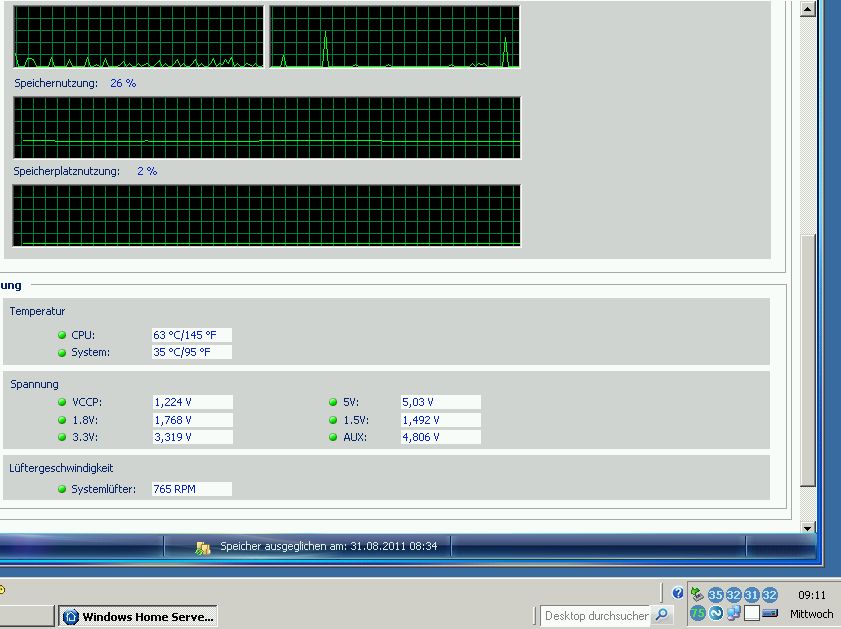This screenshot has width=841, height=629.
Task: Click the storage balanced status icon
Action: click(x=203, y=547)
